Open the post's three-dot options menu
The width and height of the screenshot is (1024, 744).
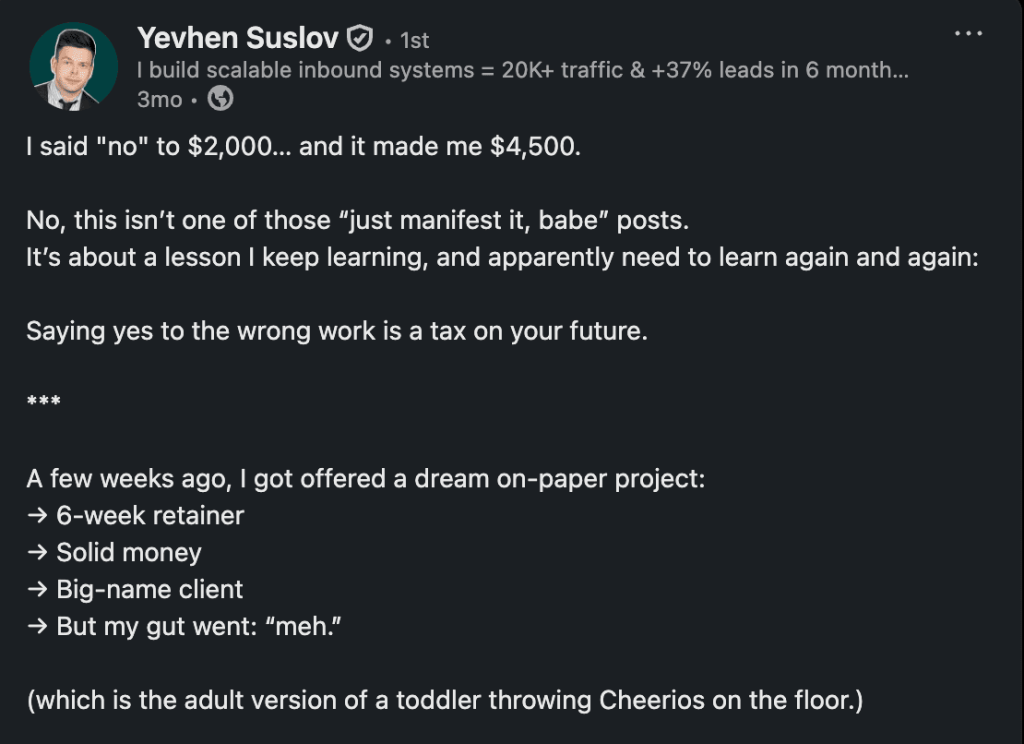(968, 33)
